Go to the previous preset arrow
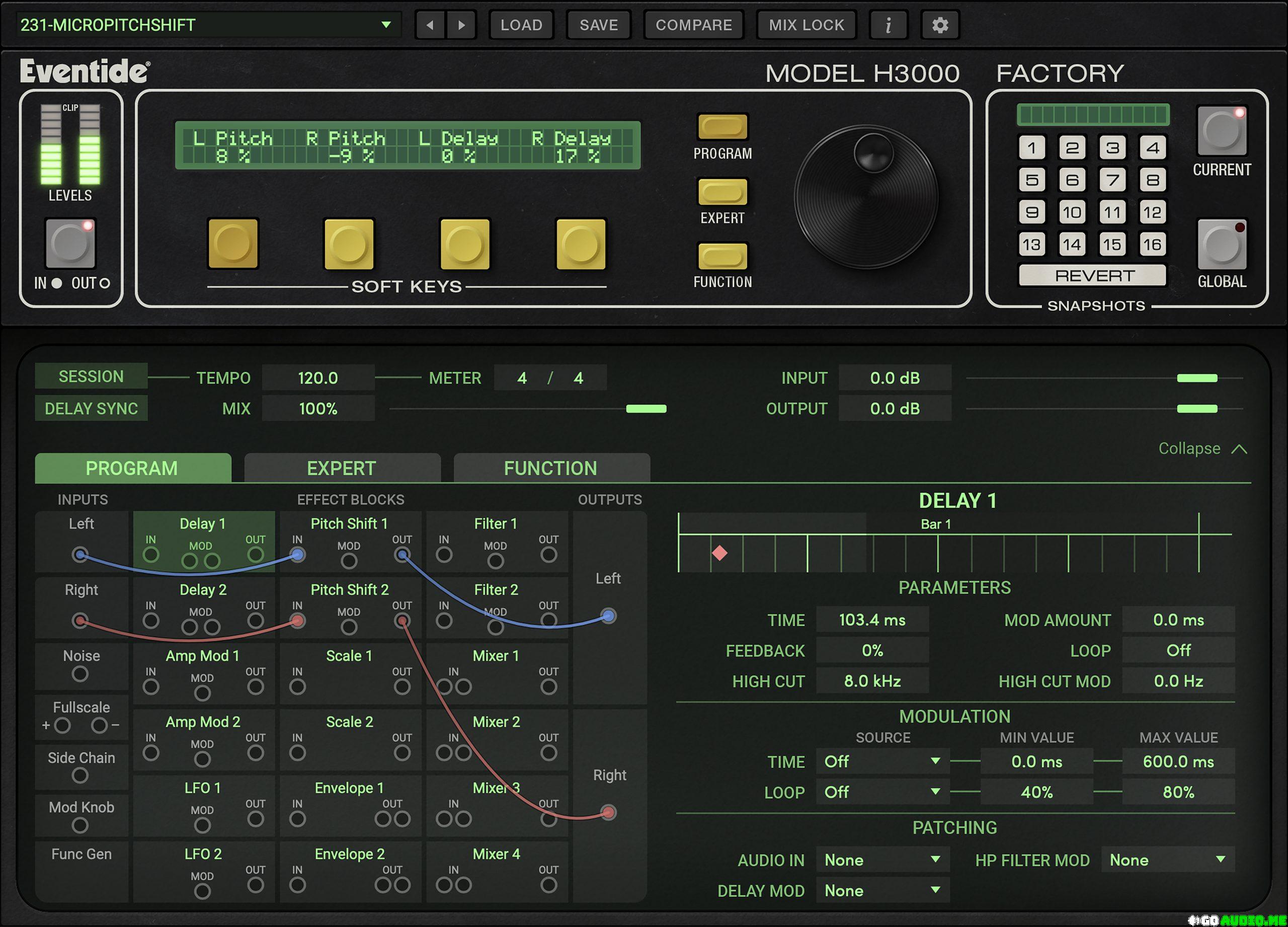The width and height of the screenshot is (1288, 927). pyautogui.click(x=431, y=25)
